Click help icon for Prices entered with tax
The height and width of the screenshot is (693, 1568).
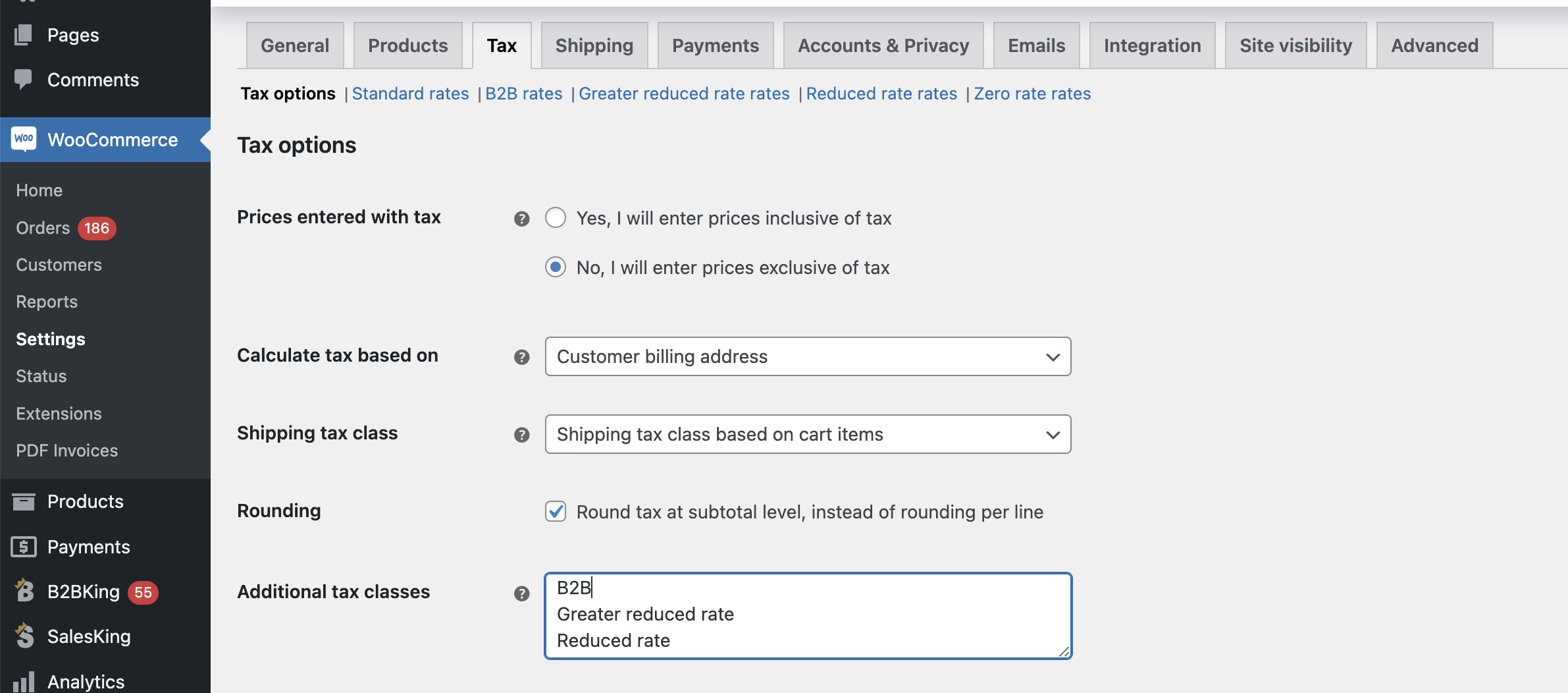pos(521,219)
